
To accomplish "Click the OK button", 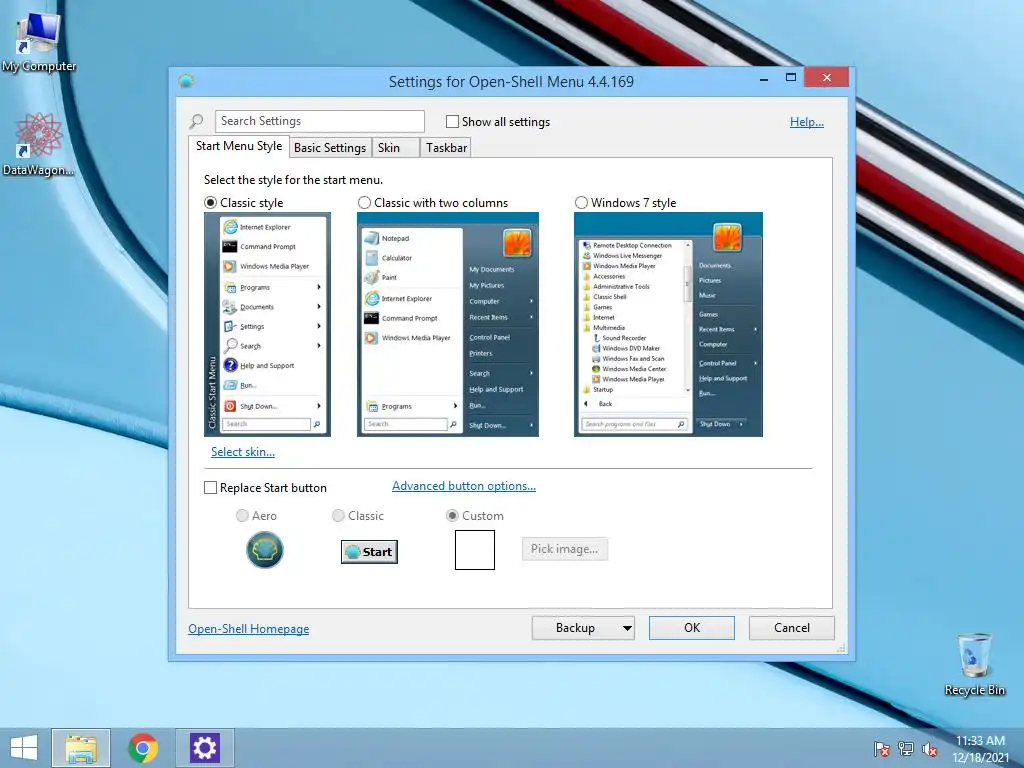I will (692, 628).
